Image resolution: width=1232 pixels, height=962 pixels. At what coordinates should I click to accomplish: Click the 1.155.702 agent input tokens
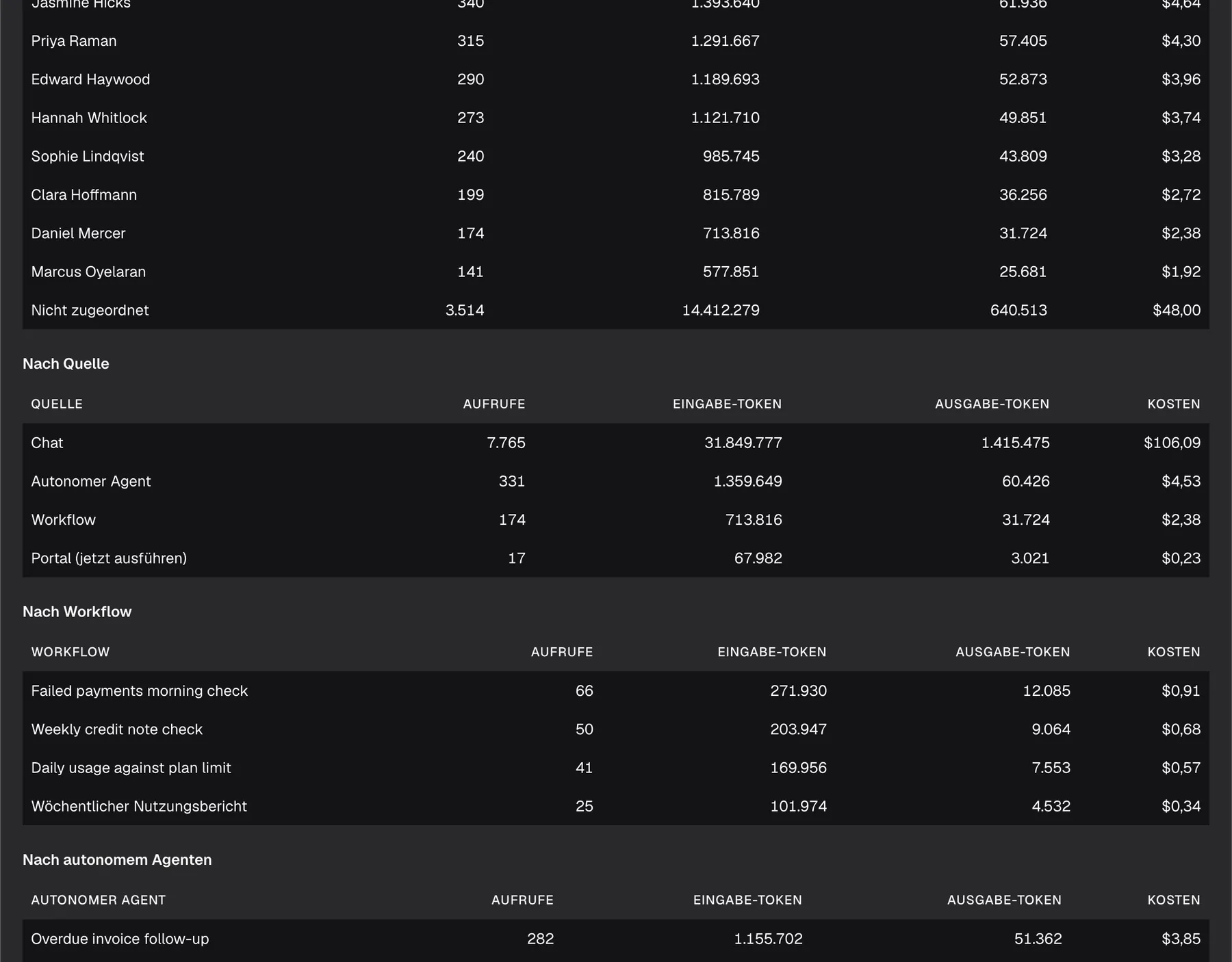point(768,939)
